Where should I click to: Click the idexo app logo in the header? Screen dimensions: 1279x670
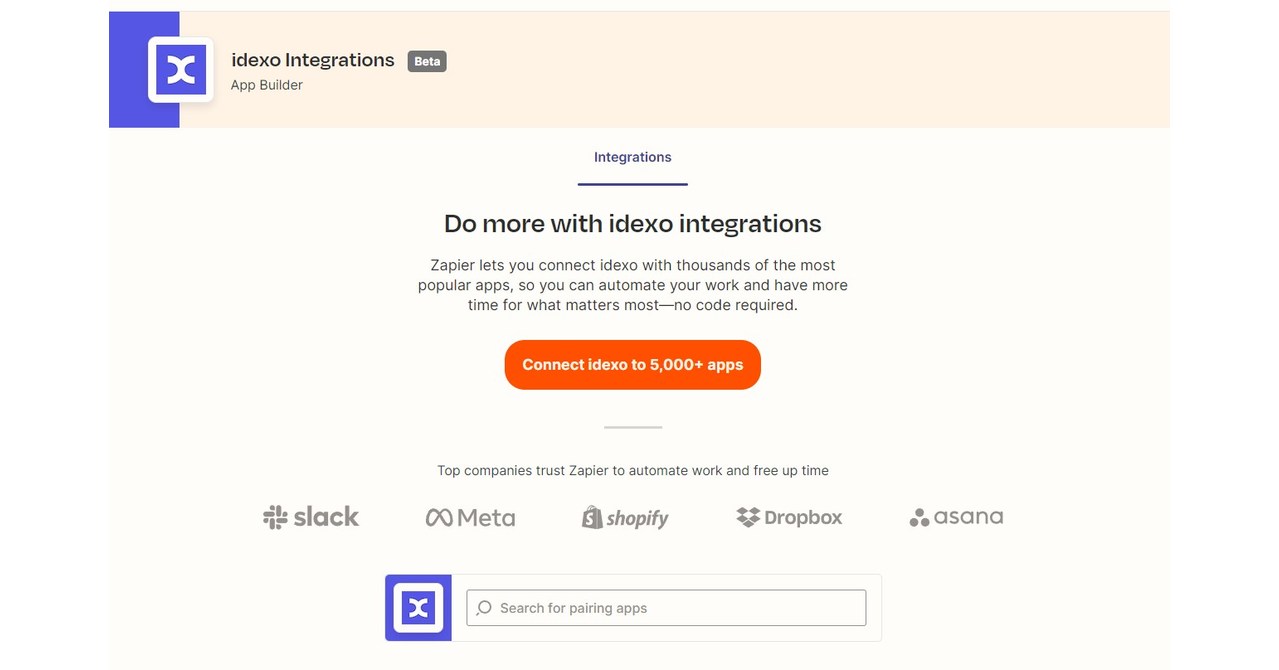tap(180, 69)
